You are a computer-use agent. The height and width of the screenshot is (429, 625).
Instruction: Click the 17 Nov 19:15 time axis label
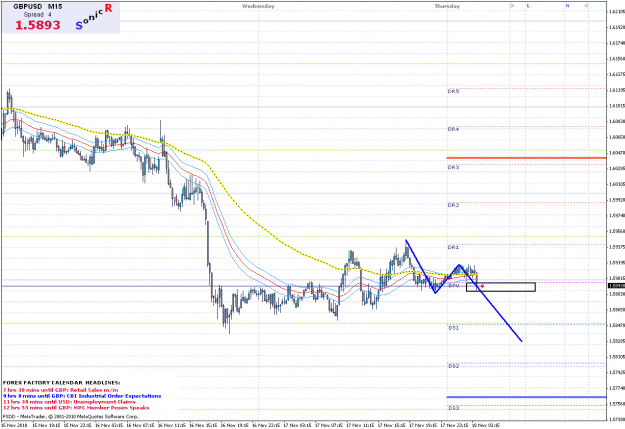(423, 425)
